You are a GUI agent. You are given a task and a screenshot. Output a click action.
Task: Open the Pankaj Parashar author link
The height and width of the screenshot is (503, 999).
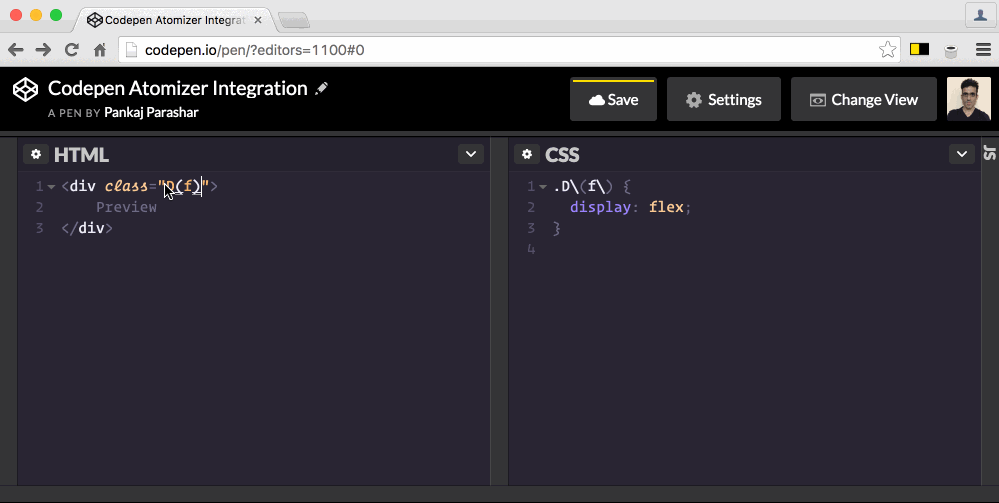(151, 113)
